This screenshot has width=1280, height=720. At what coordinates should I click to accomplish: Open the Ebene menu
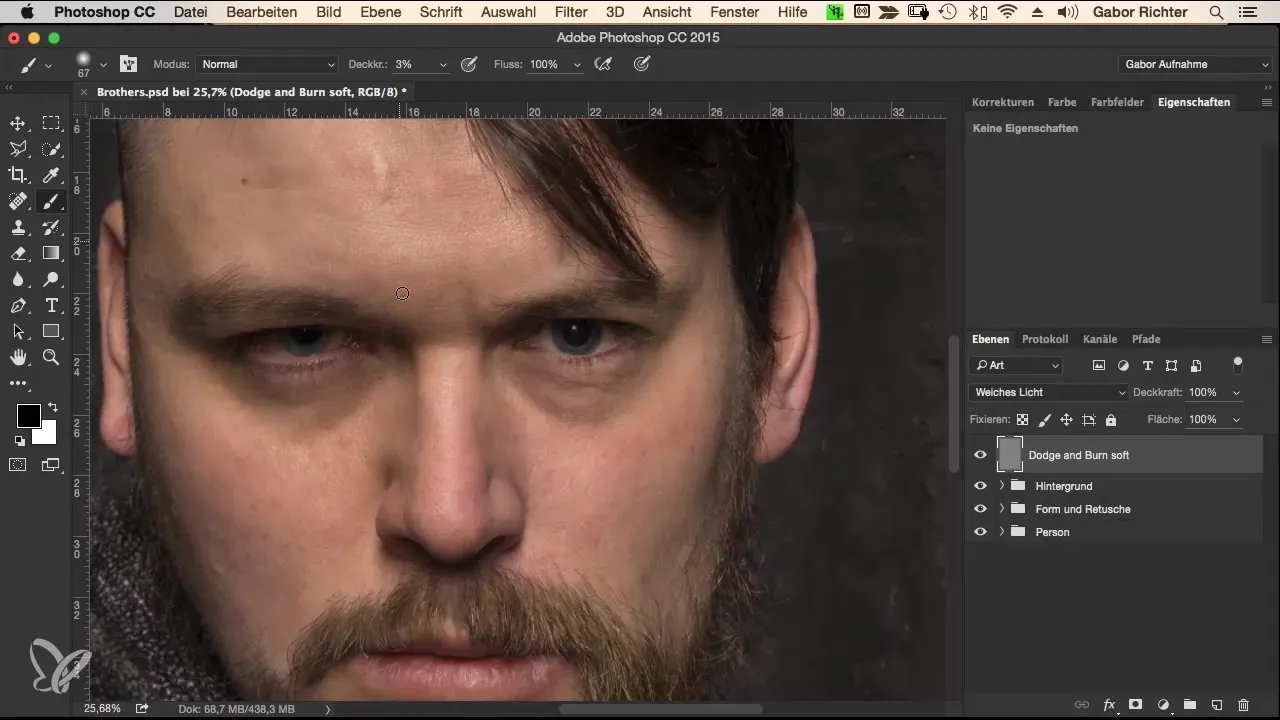coord(380,12)
